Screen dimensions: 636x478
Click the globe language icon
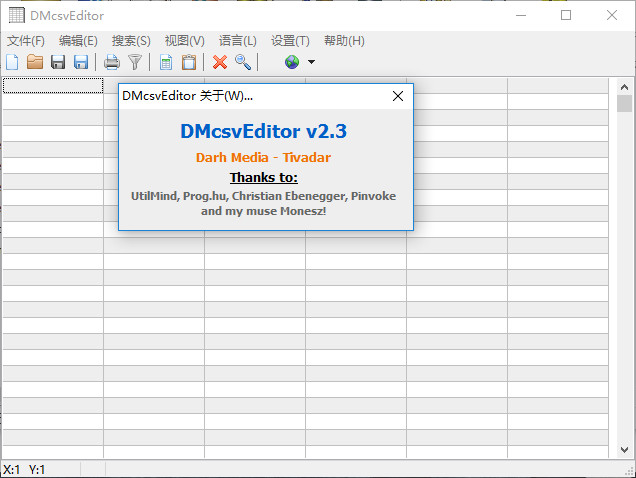click(292, 62)
